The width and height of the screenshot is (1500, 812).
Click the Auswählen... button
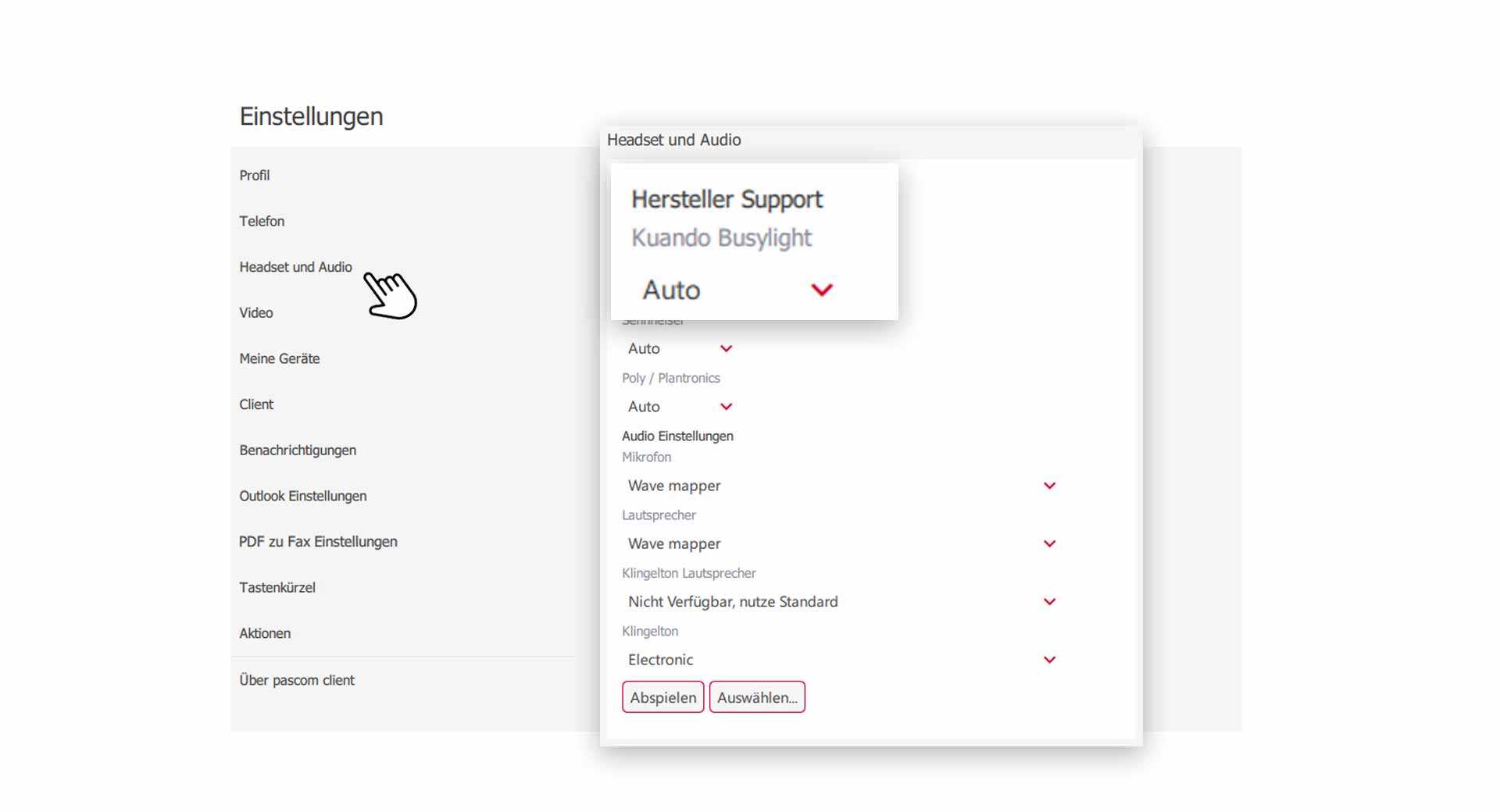pos(757,697)
